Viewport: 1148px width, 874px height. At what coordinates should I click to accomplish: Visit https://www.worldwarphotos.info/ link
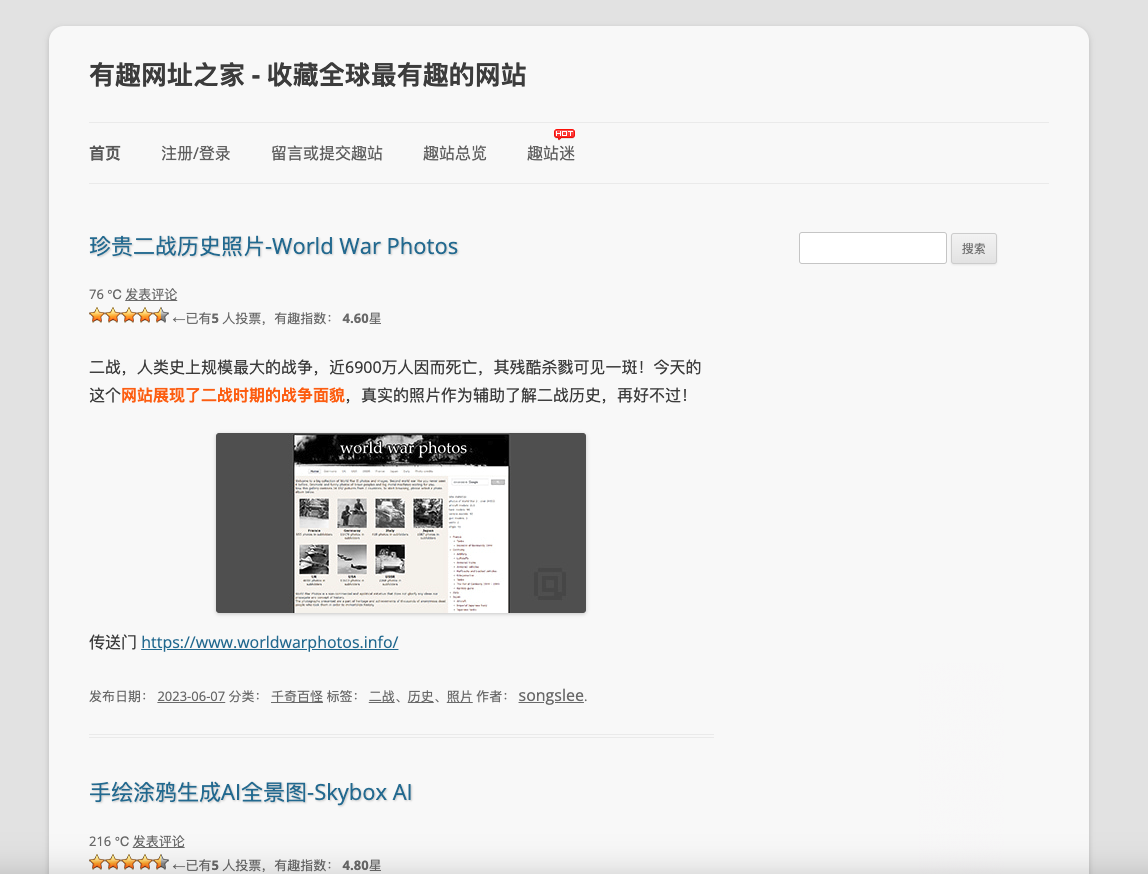tap(269, 642)
